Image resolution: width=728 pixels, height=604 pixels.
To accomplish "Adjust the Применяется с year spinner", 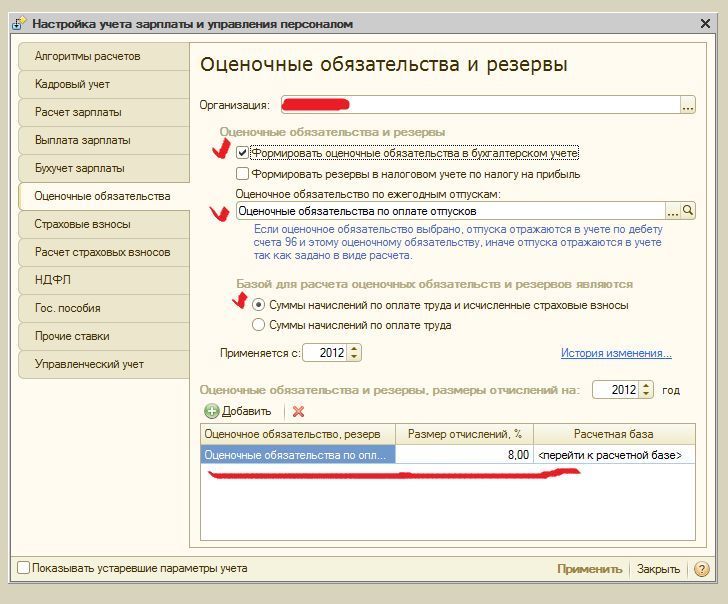I will 355,353.
